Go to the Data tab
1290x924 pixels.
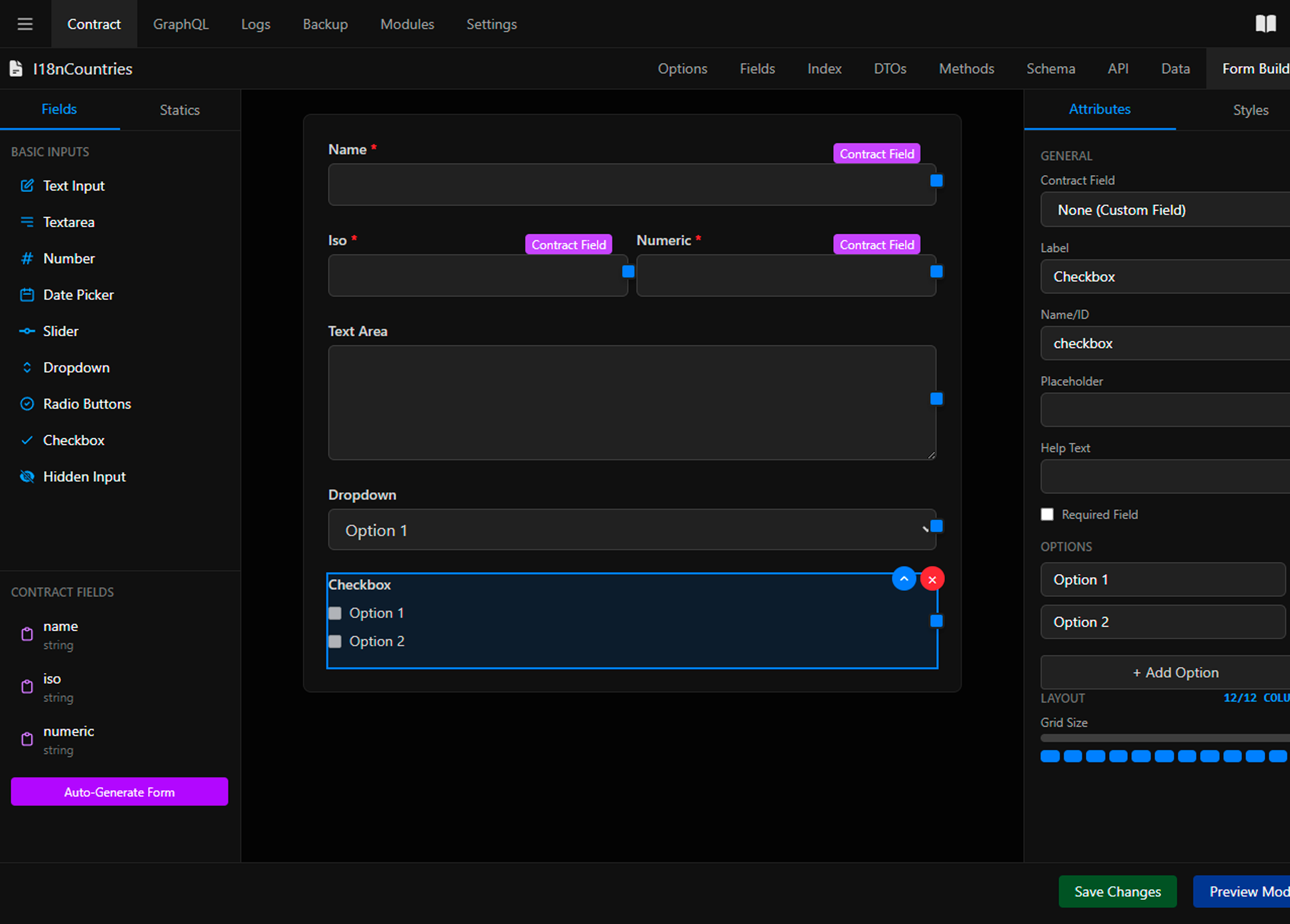click(x=1175, y=69)
